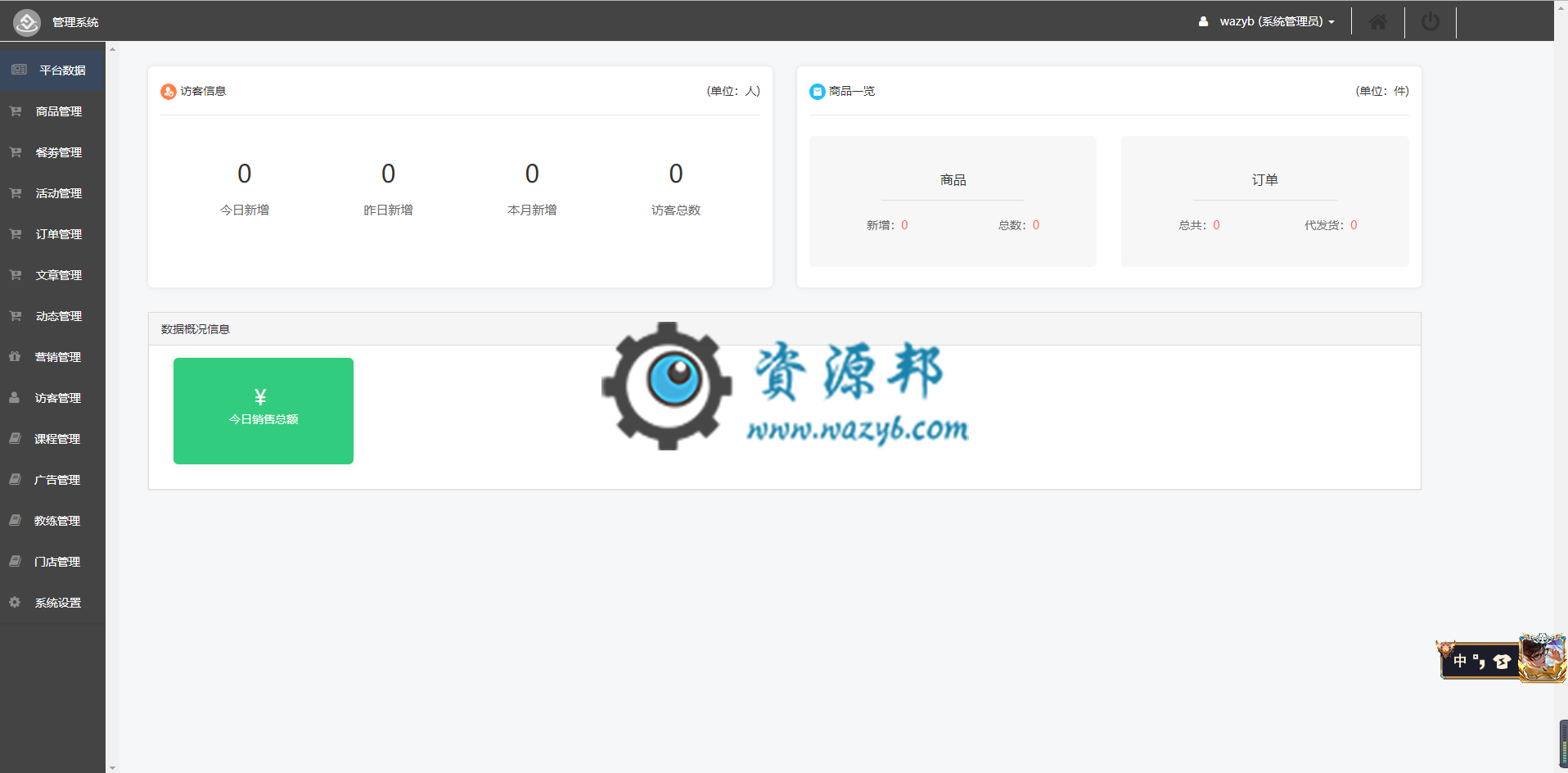Click the blue 商品一览 panel icon

click(x=817, y=92)
